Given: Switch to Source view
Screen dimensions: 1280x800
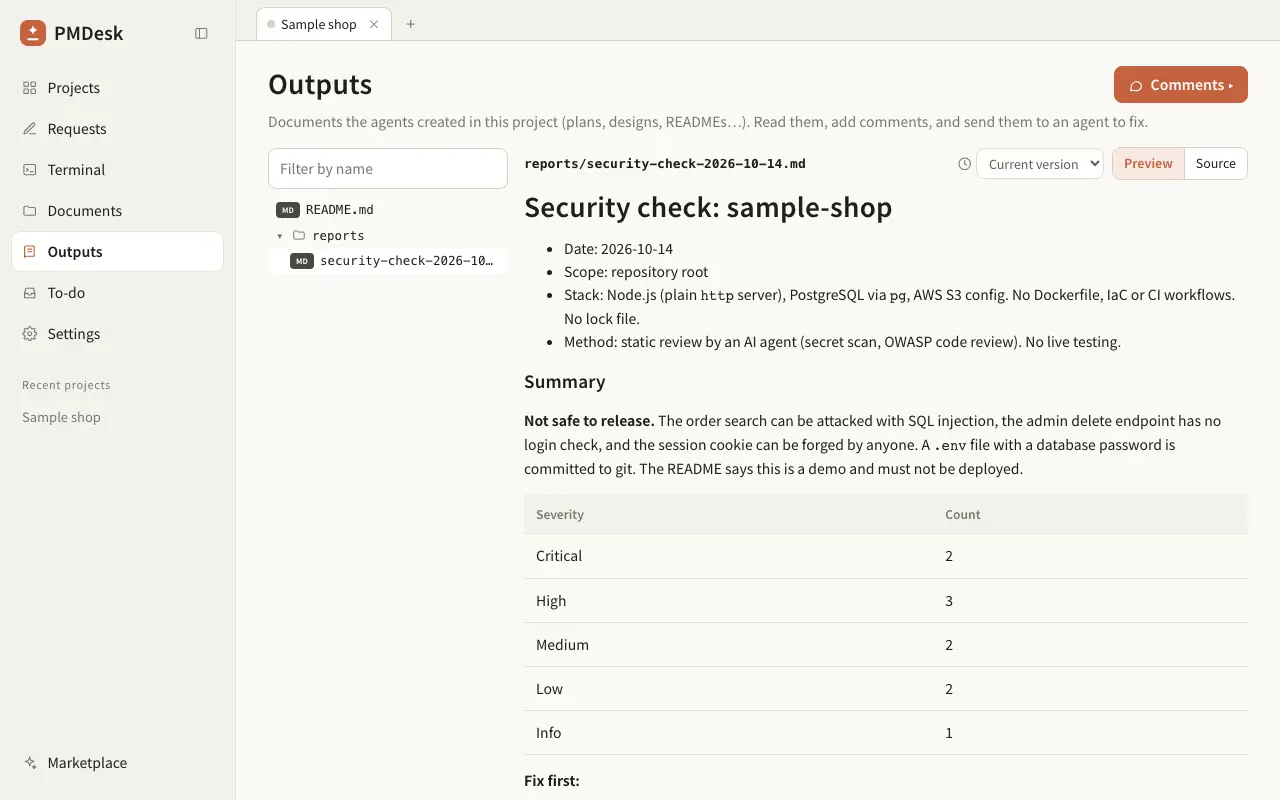Looking at the screenshot, I should (x=1215, y=164).
